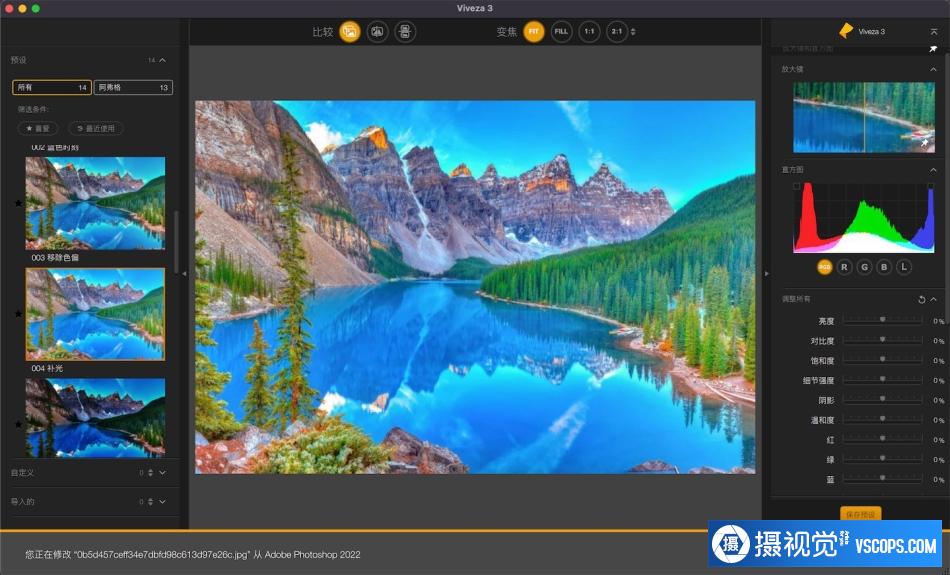Viewport: 950px width, 575px height.
Task: Collapse the 预设 presets section
Action: click(x=162, y=60)
